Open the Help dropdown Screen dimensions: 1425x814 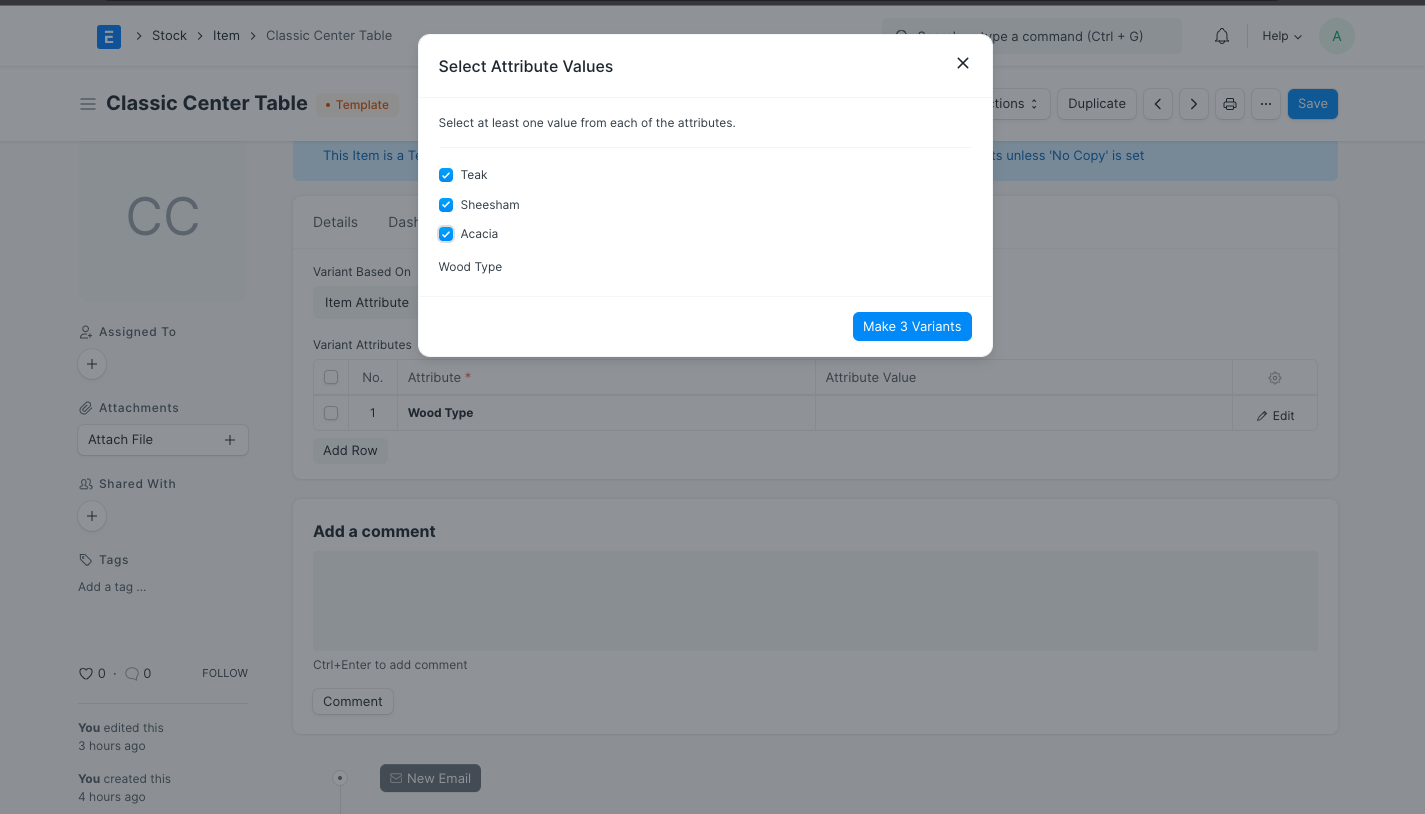(1281, 35)
